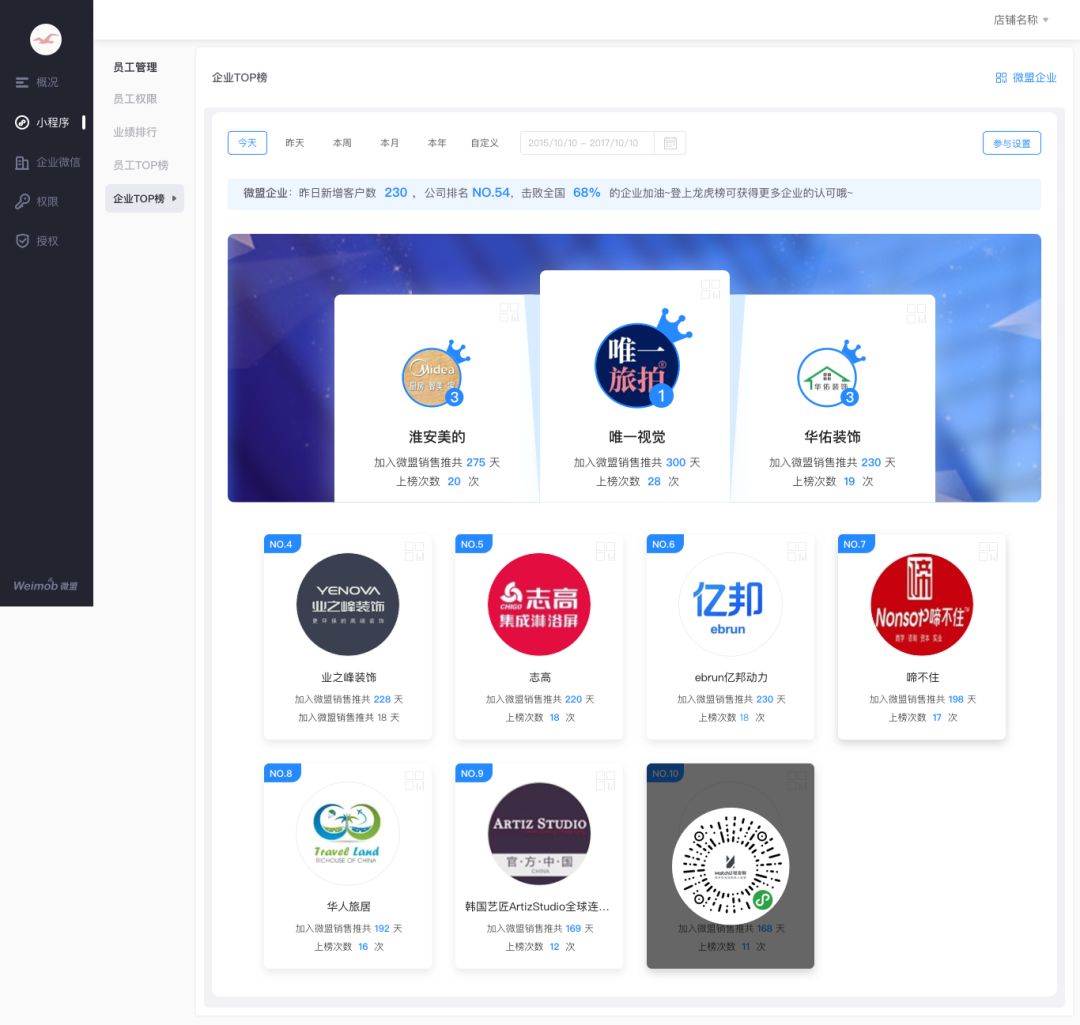Show QR code icon on 业之峰装饰 card

pyautogui.click(x=414, y=551)
